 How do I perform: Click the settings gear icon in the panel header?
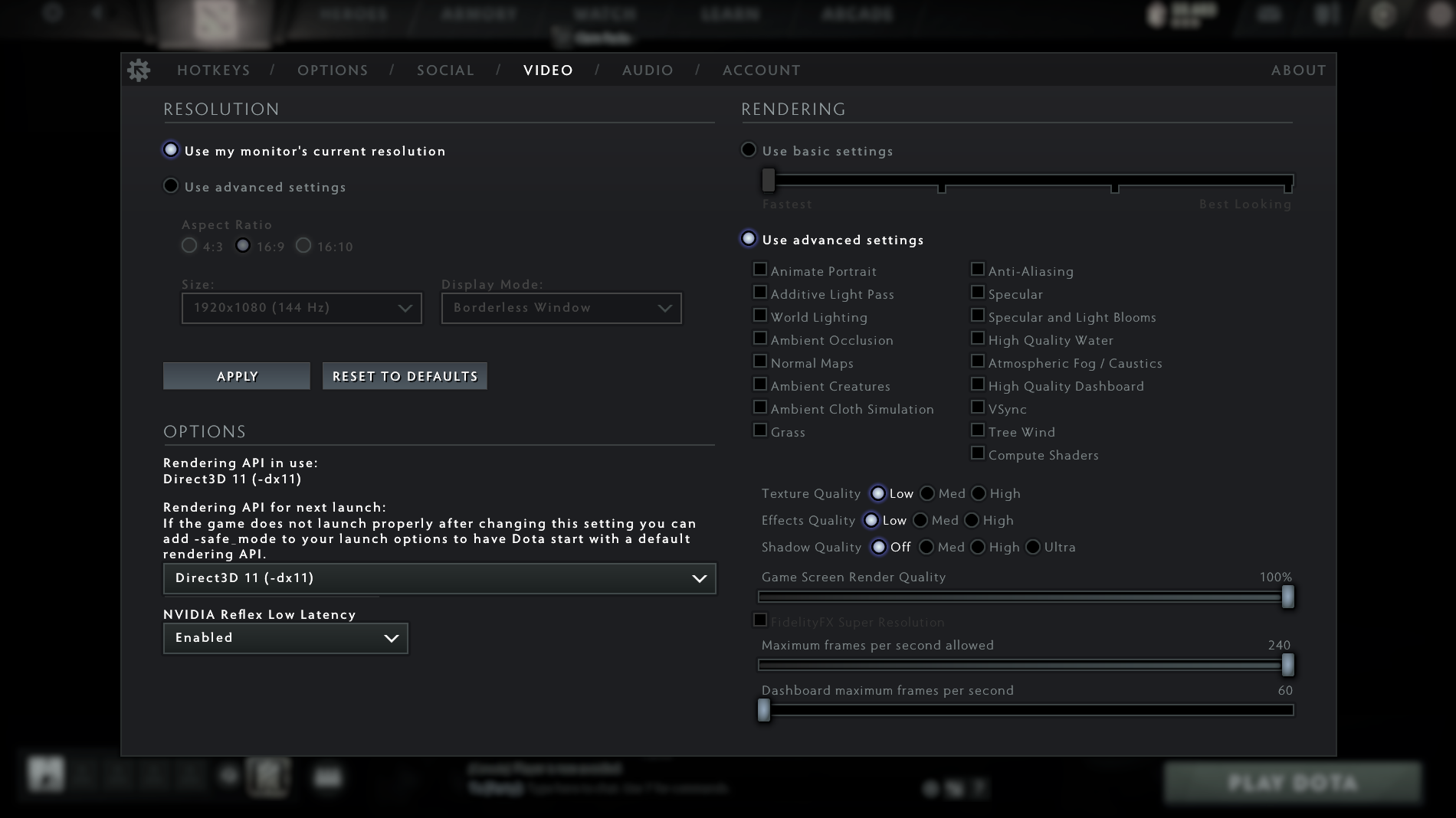(139, 70)
